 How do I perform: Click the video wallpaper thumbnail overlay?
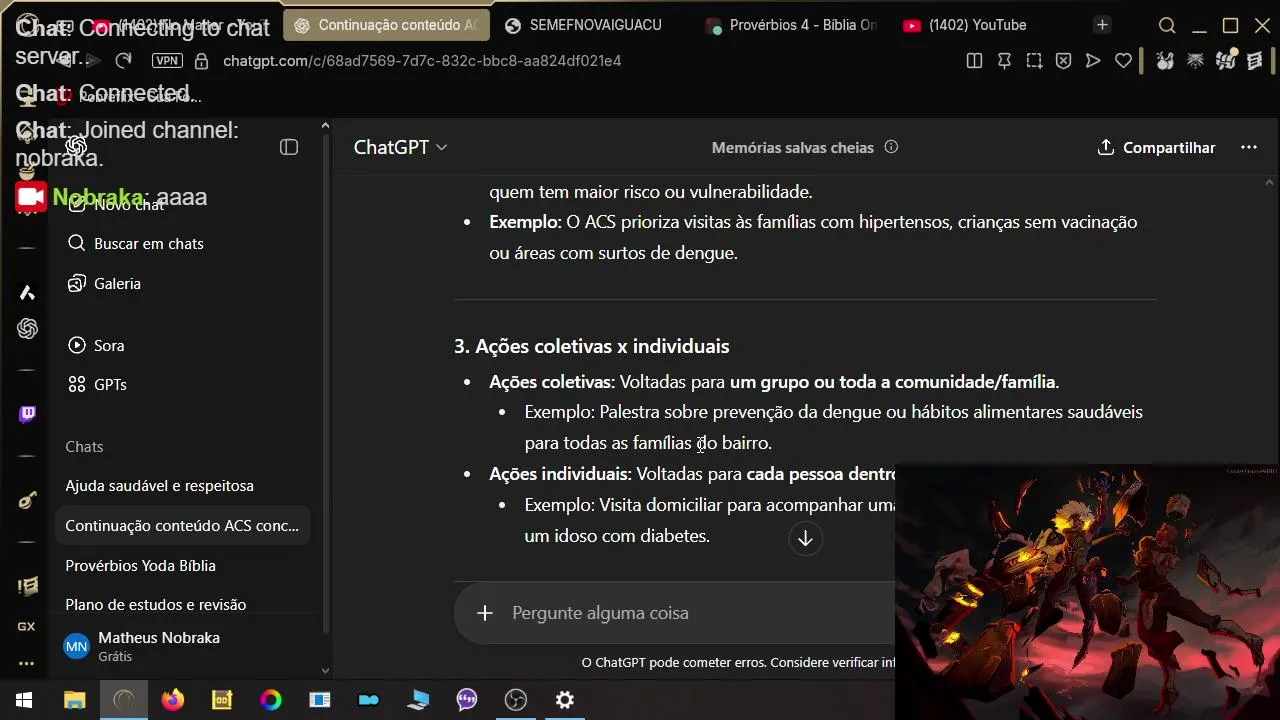pos(1087,591)
